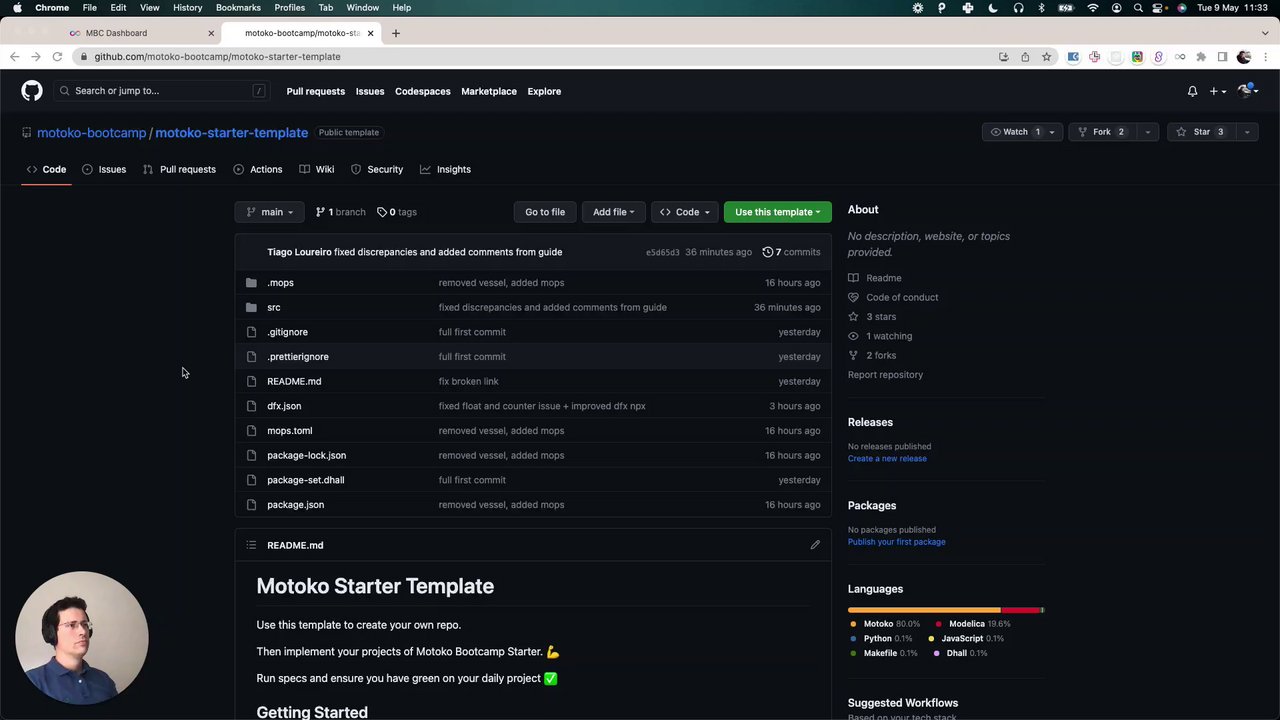
Task: Click the browser address bar
Action: click(540, 57)
